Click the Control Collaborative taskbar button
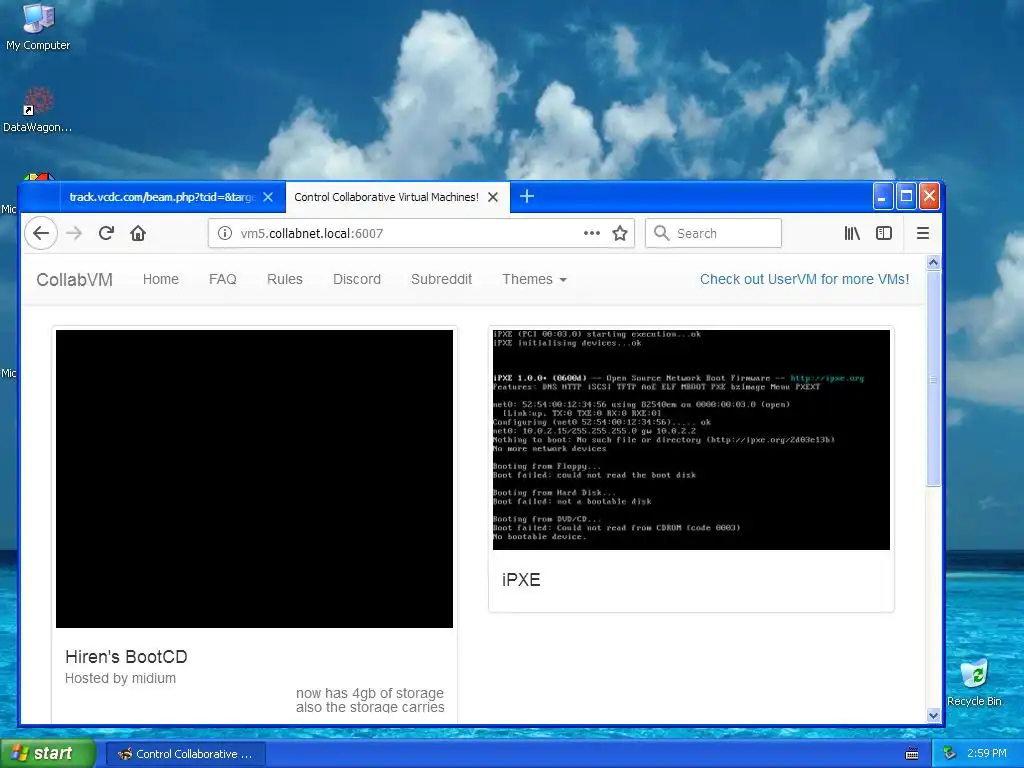This screenshot has width=1024, height=768. 185,754
